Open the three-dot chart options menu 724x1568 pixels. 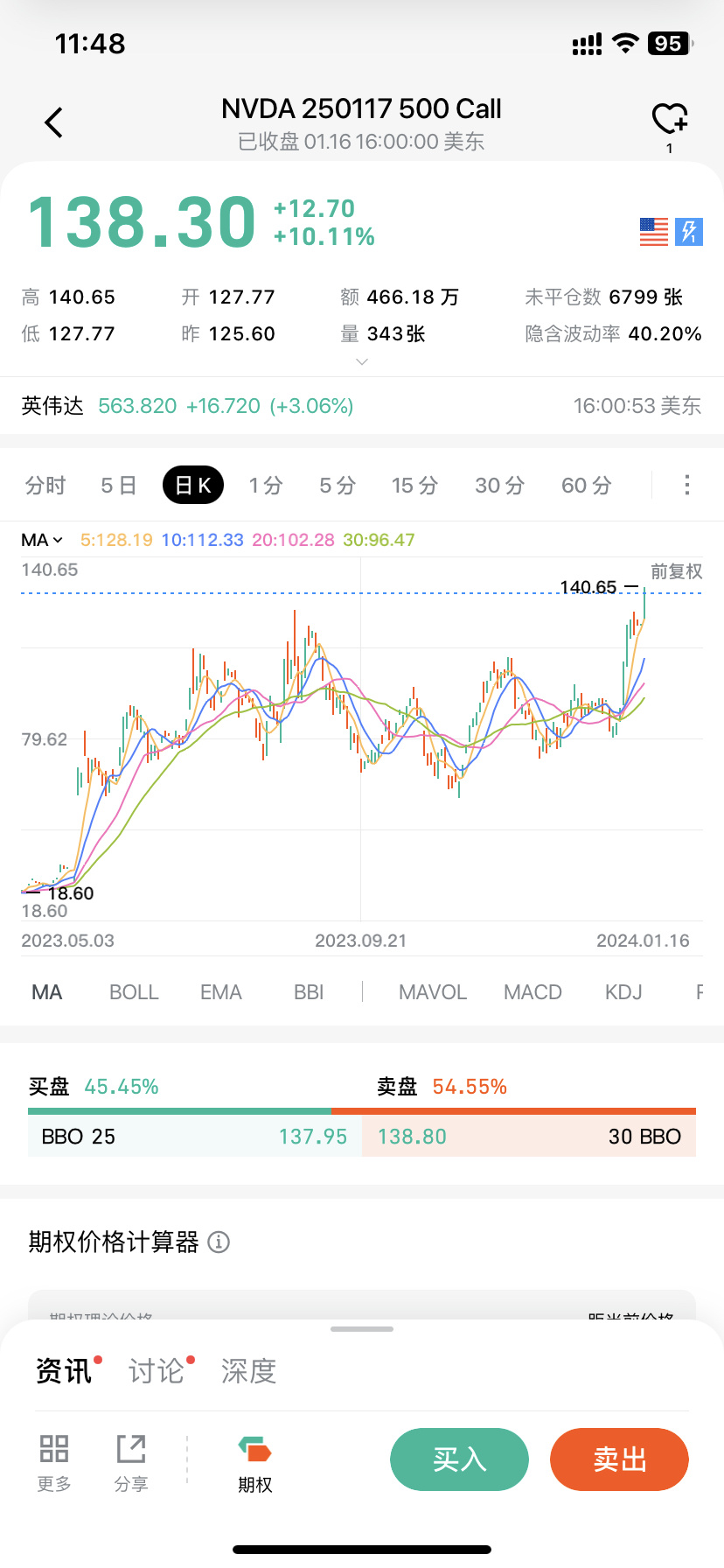pos(687,485)
